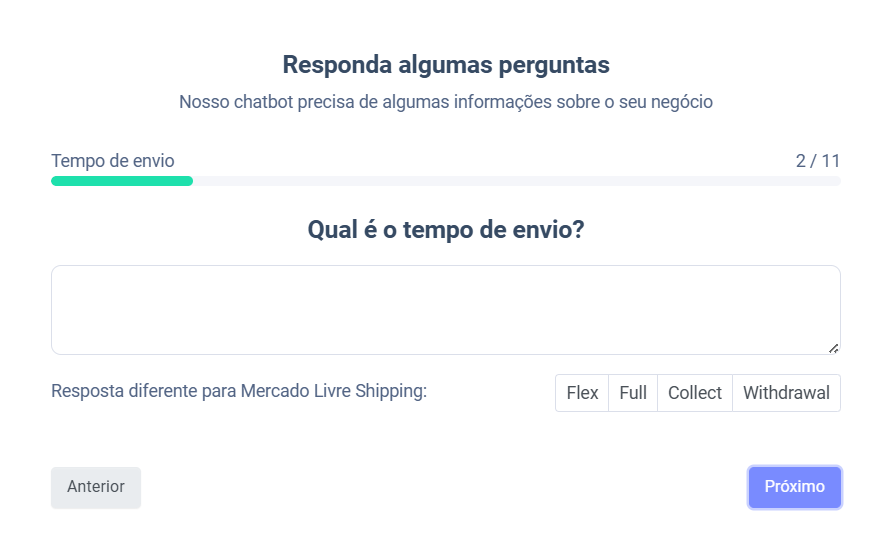Toggle the Collect shipping option
The height and width of the screenshot is (556, 890).
point(695,393)
